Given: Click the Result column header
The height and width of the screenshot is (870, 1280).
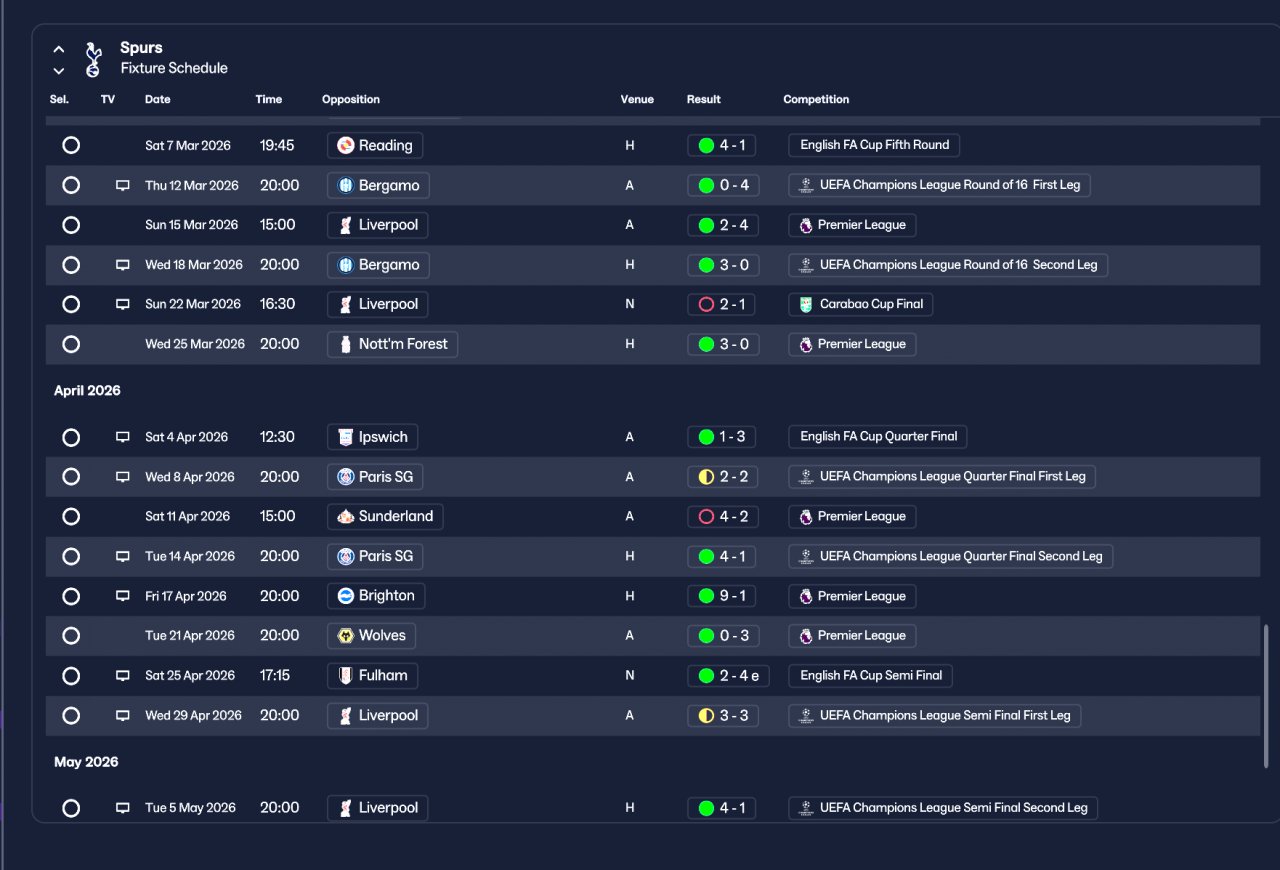Looking at the screenshot, I should (x=704, y=99).
